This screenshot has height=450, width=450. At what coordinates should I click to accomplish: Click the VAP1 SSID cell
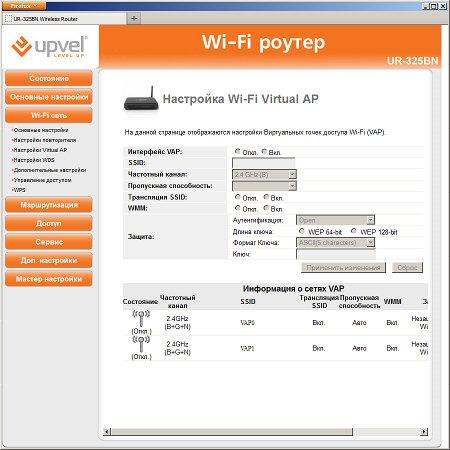247,348
